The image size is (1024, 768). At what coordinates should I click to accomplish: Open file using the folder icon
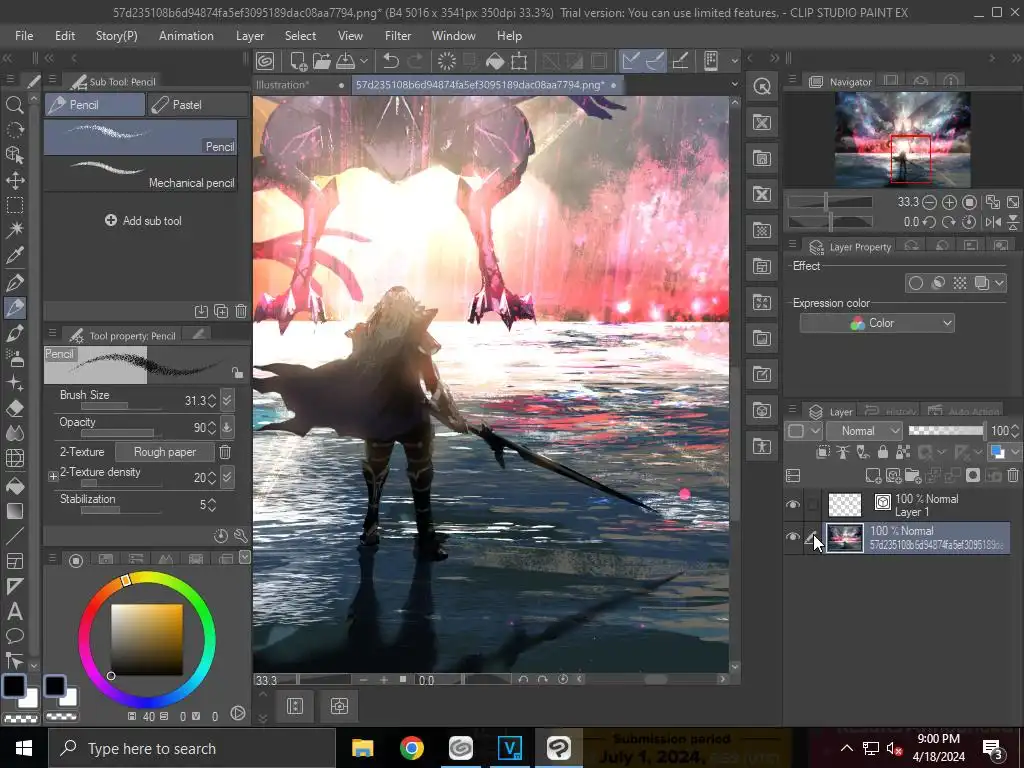pos(321,61)
